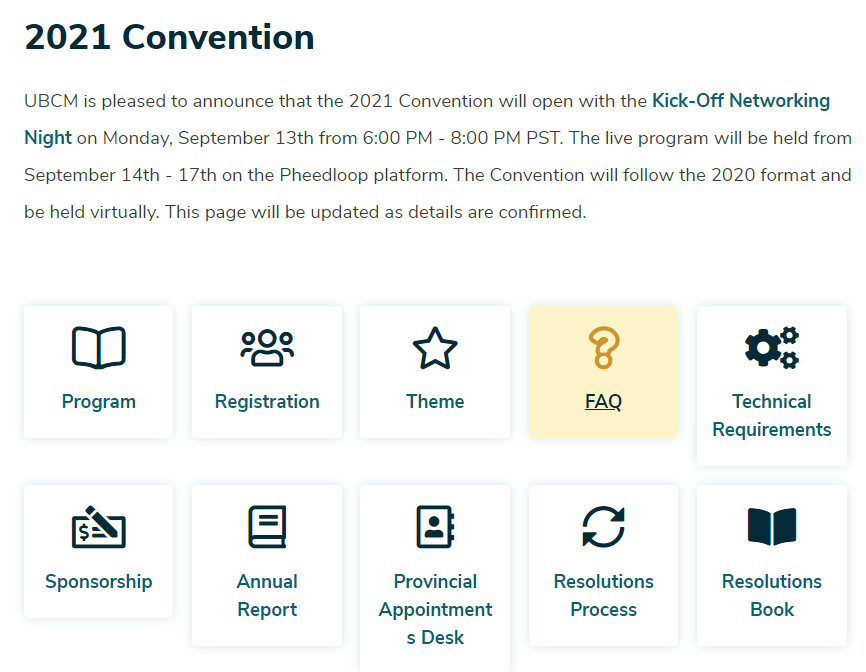This screenshot has height=672, width=866.
Task: Click the question mark FAQ icon
Action: pyautogui.click(x=604, y=348)
